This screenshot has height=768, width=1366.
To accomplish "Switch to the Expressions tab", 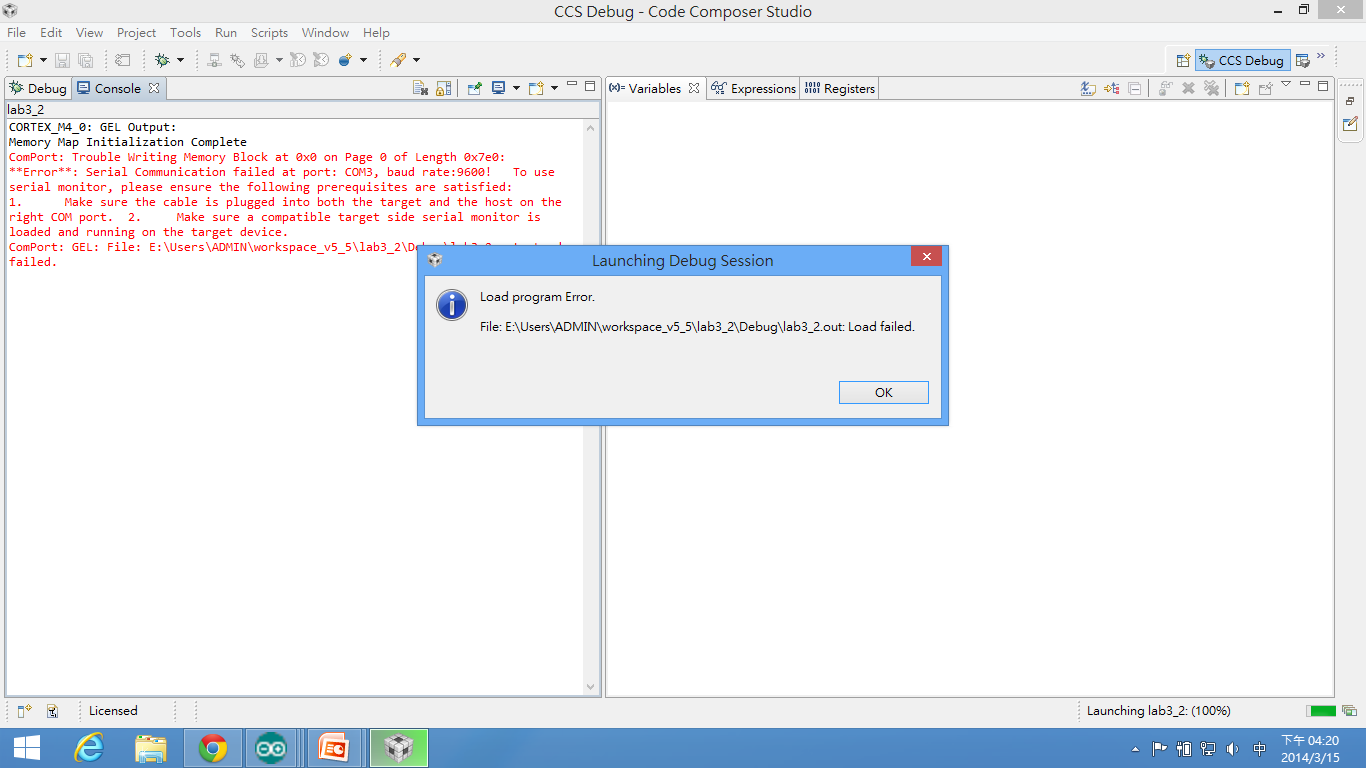I will click(754, 88).
